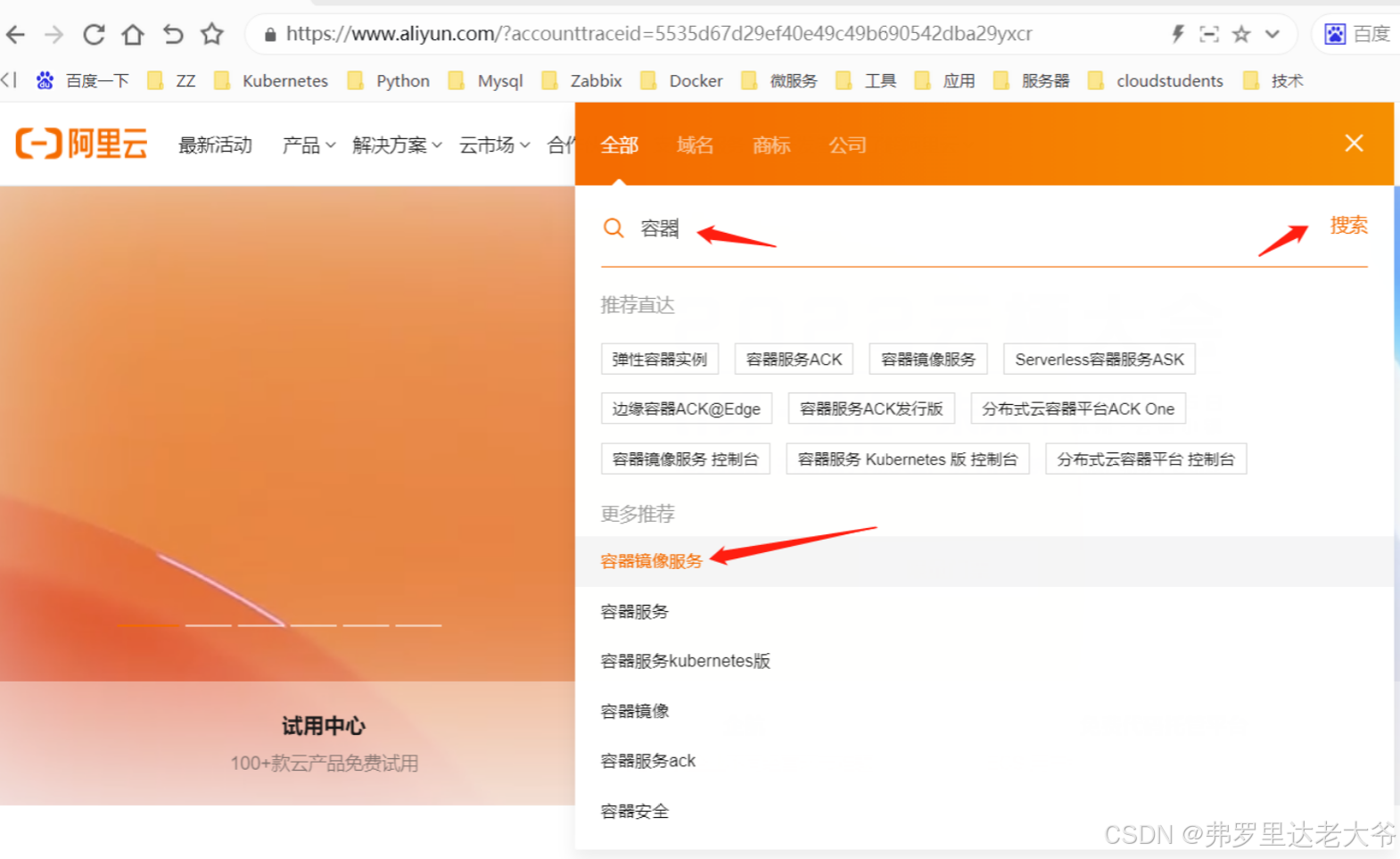The height and width of the screenshot is (859, 1400).
Task: Open the 试用中心 card
Action: tap(324, 743)
